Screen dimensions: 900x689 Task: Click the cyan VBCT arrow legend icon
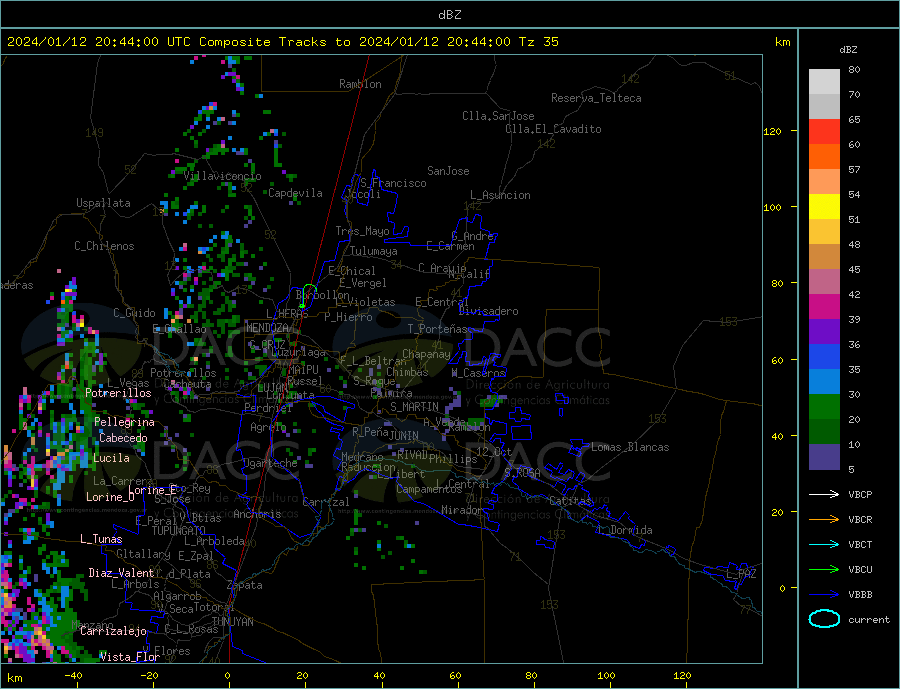coord(824,544)
